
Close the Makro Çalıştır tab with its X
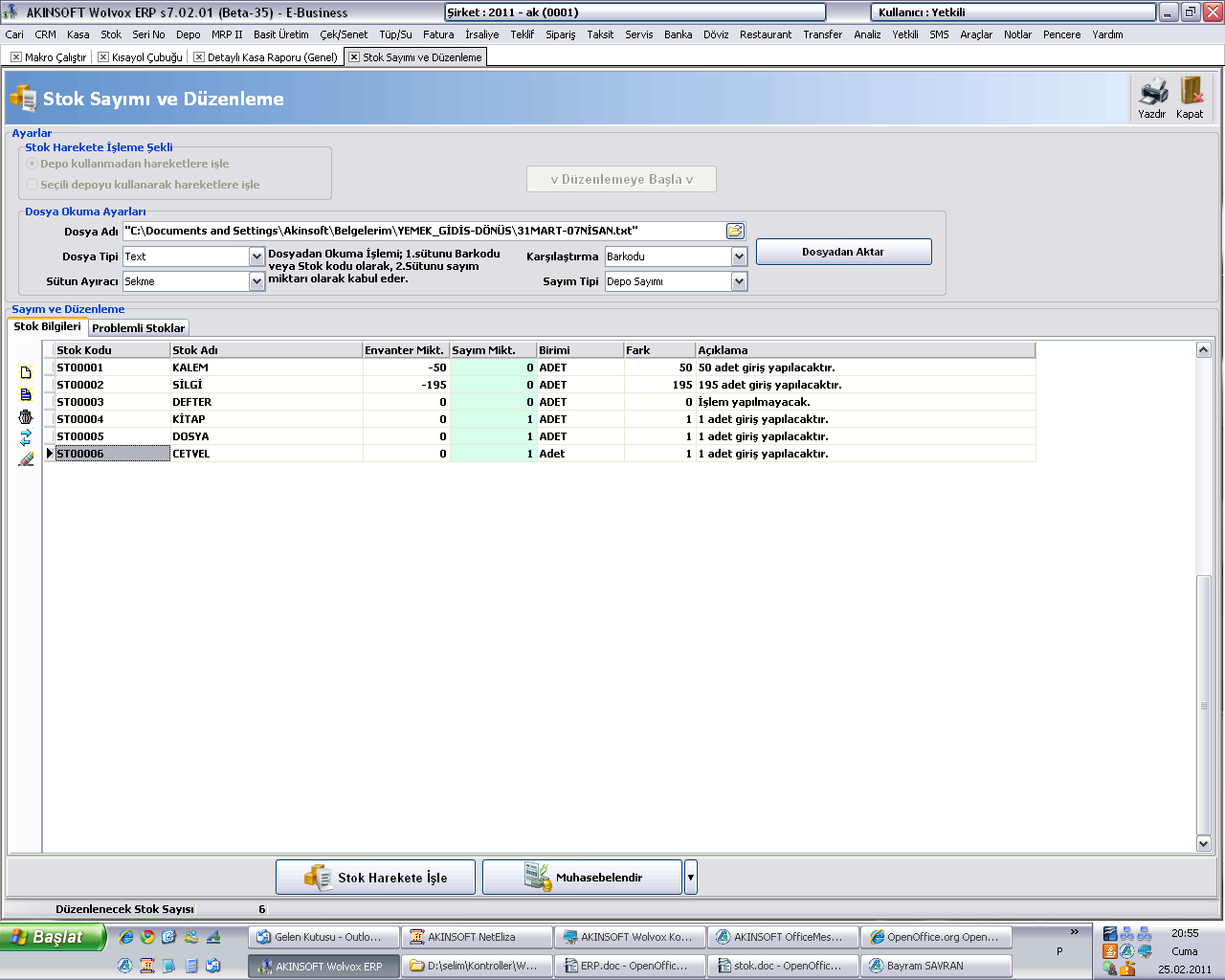(x=16, y=57)
